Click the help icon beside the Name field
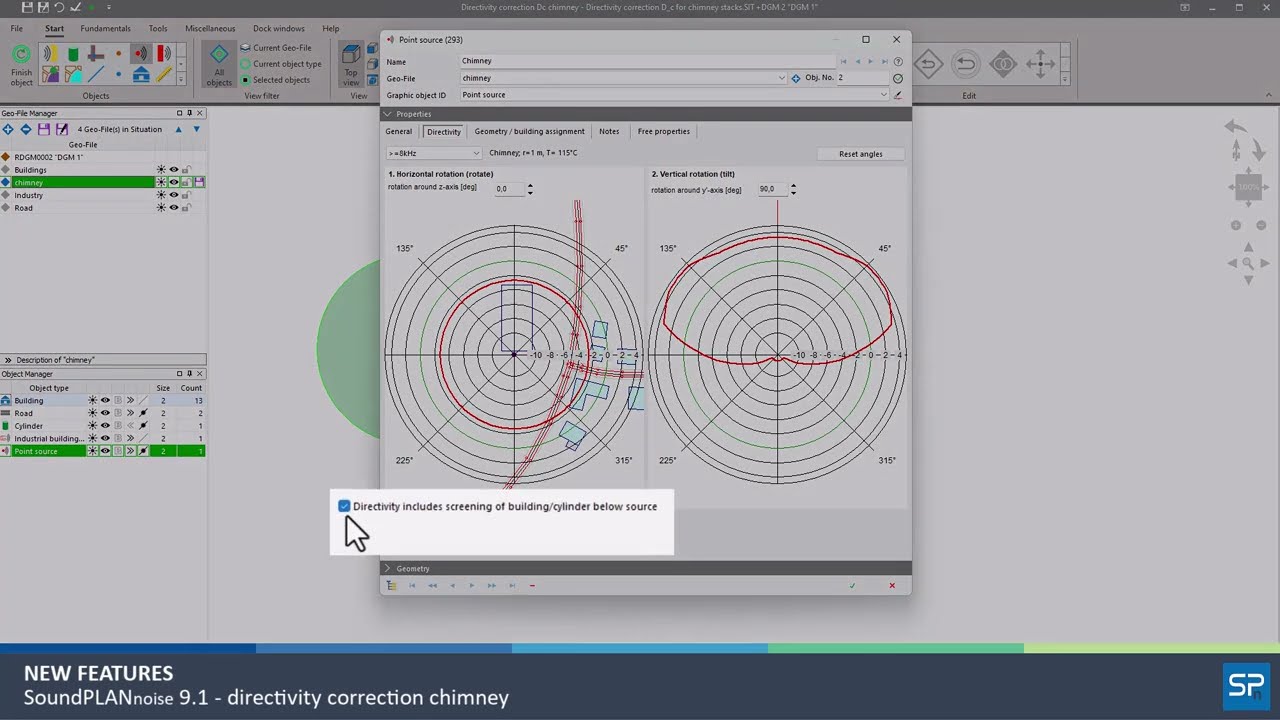Viewport: 1280px width, 720px height. (898, 61)
